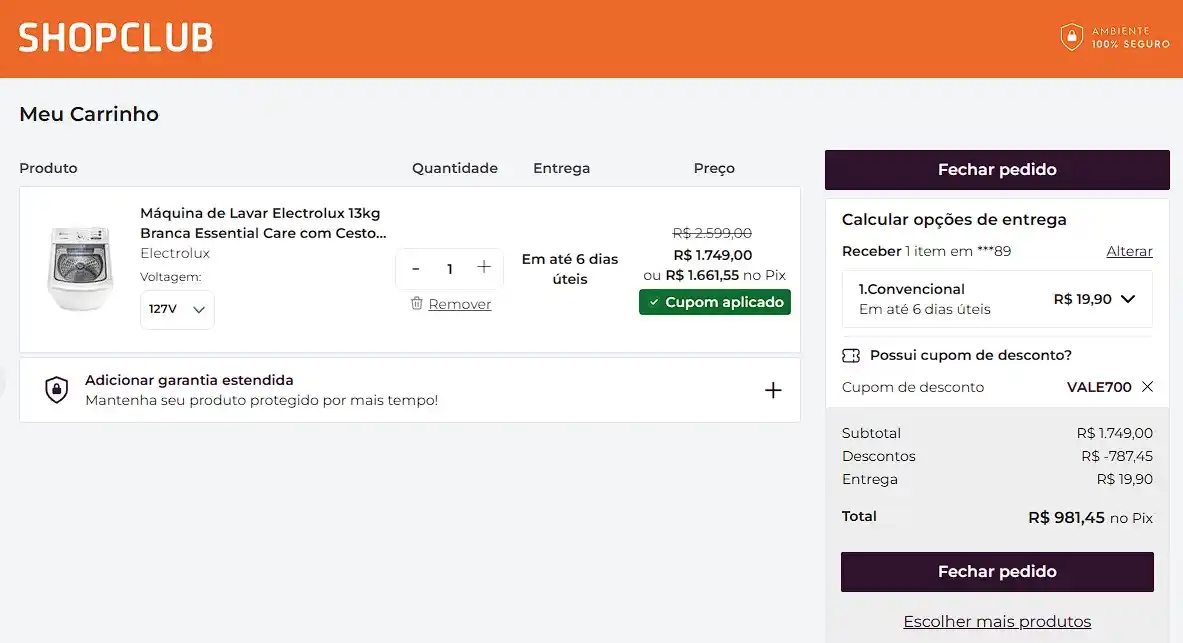Click the secure environment shield icon
Image resolution: width=1183 pixels, height=643 pixels.
[1071, 38]
